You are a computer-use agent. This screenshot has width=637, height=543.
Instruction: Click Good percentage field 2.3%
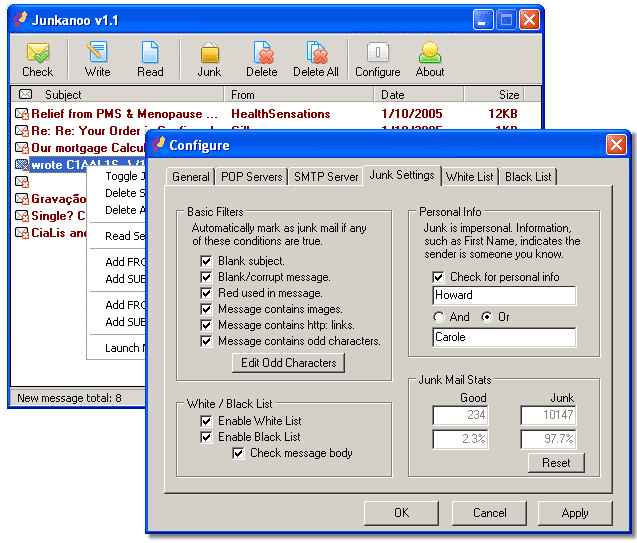(x=460, y=439)
